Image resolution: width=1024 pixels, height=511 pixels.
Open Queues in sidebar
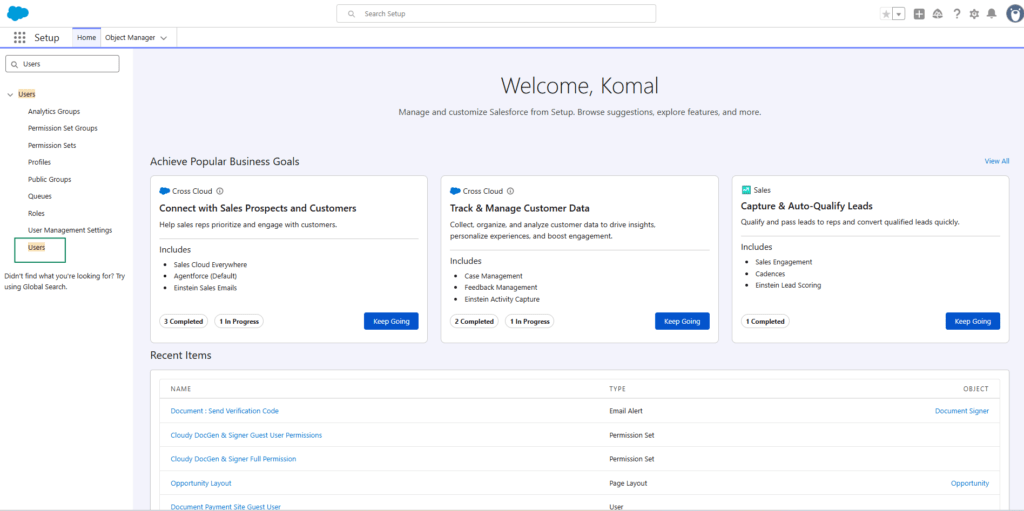point(40,197)
